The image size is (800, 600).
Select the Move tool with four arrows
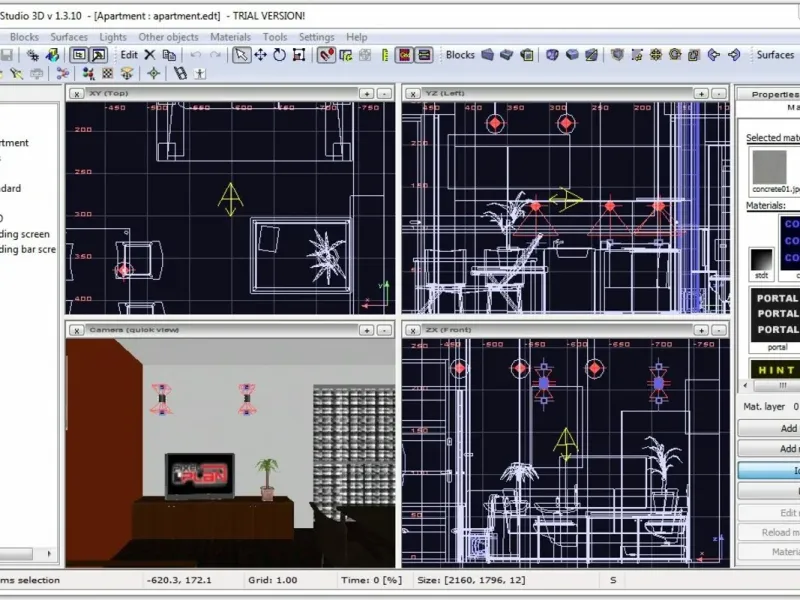[260, 55]
